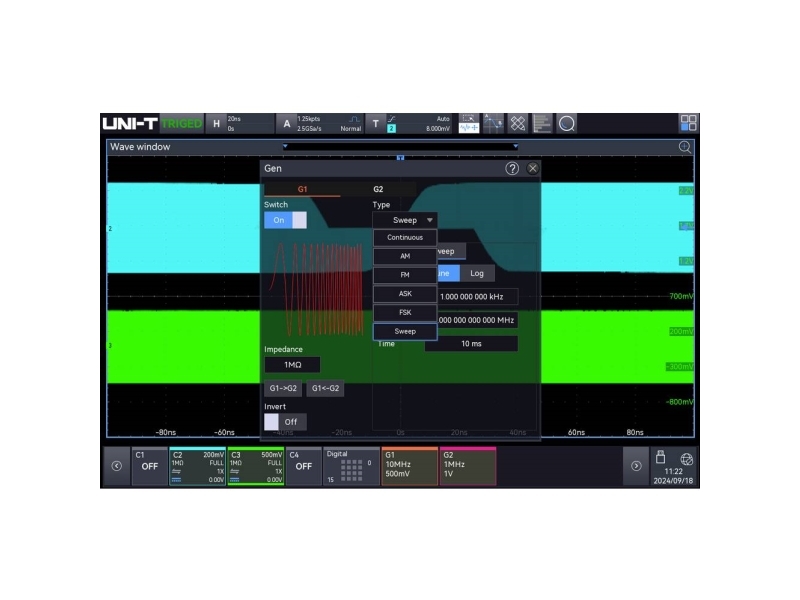
Task: Toggle the Invert switch
Action: 285,422
